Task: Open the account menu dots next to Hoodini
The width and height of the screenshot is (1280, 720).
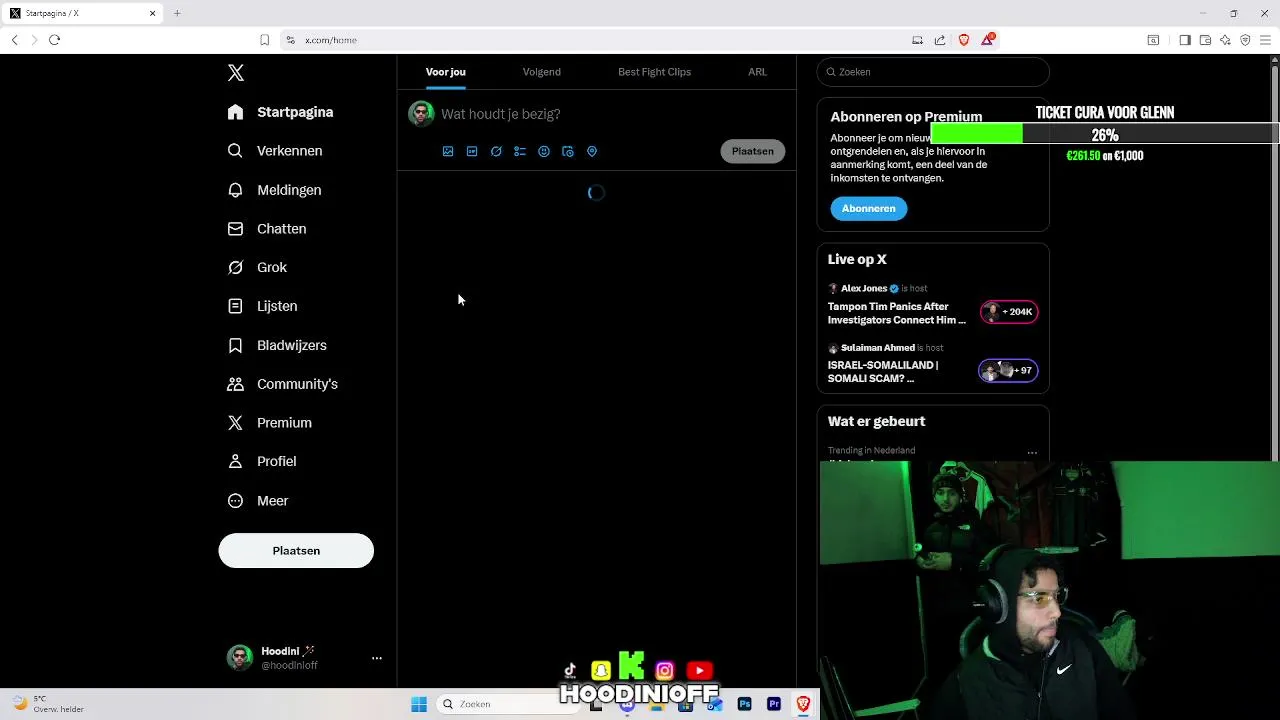Action: pyautogui.click(x=377, y=658)
